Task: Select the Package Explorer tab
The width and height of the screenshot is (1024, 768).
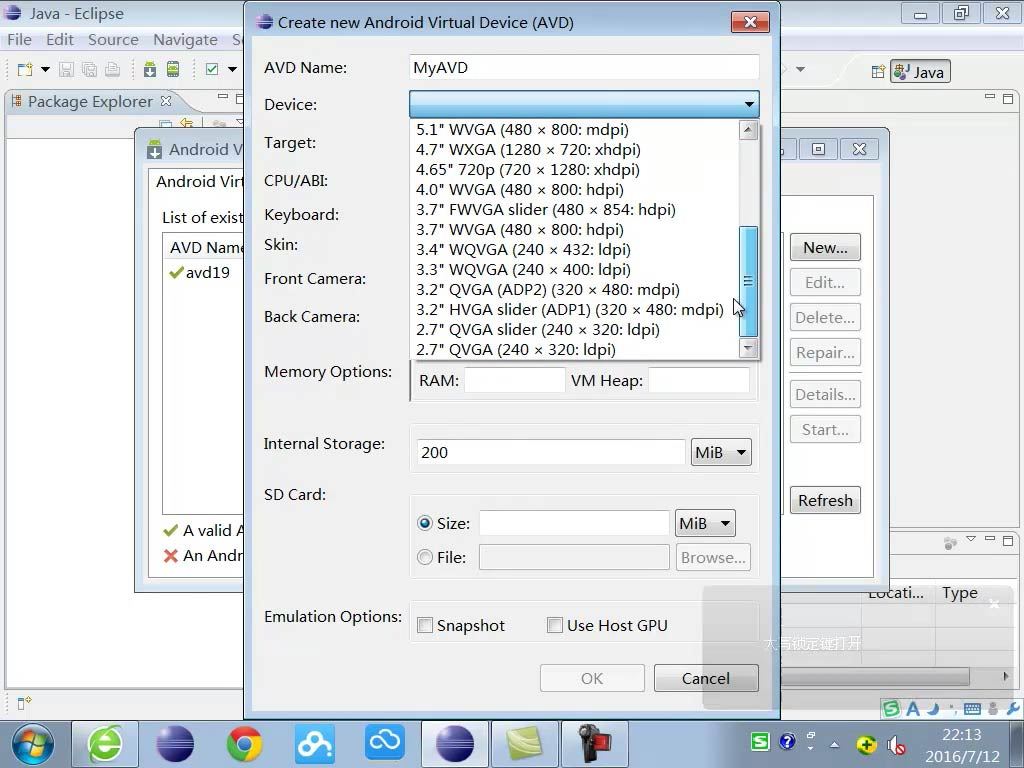Action: [x=89, y=102]
